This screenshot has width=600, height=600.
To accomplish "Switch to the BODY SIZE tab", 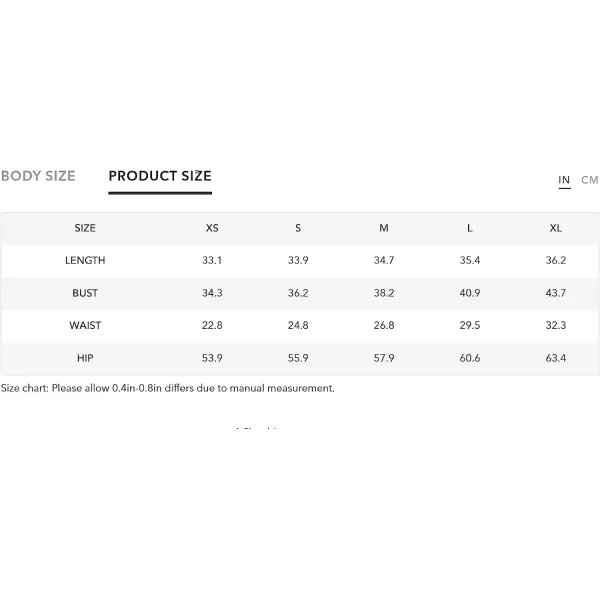I will coord(38,176).
